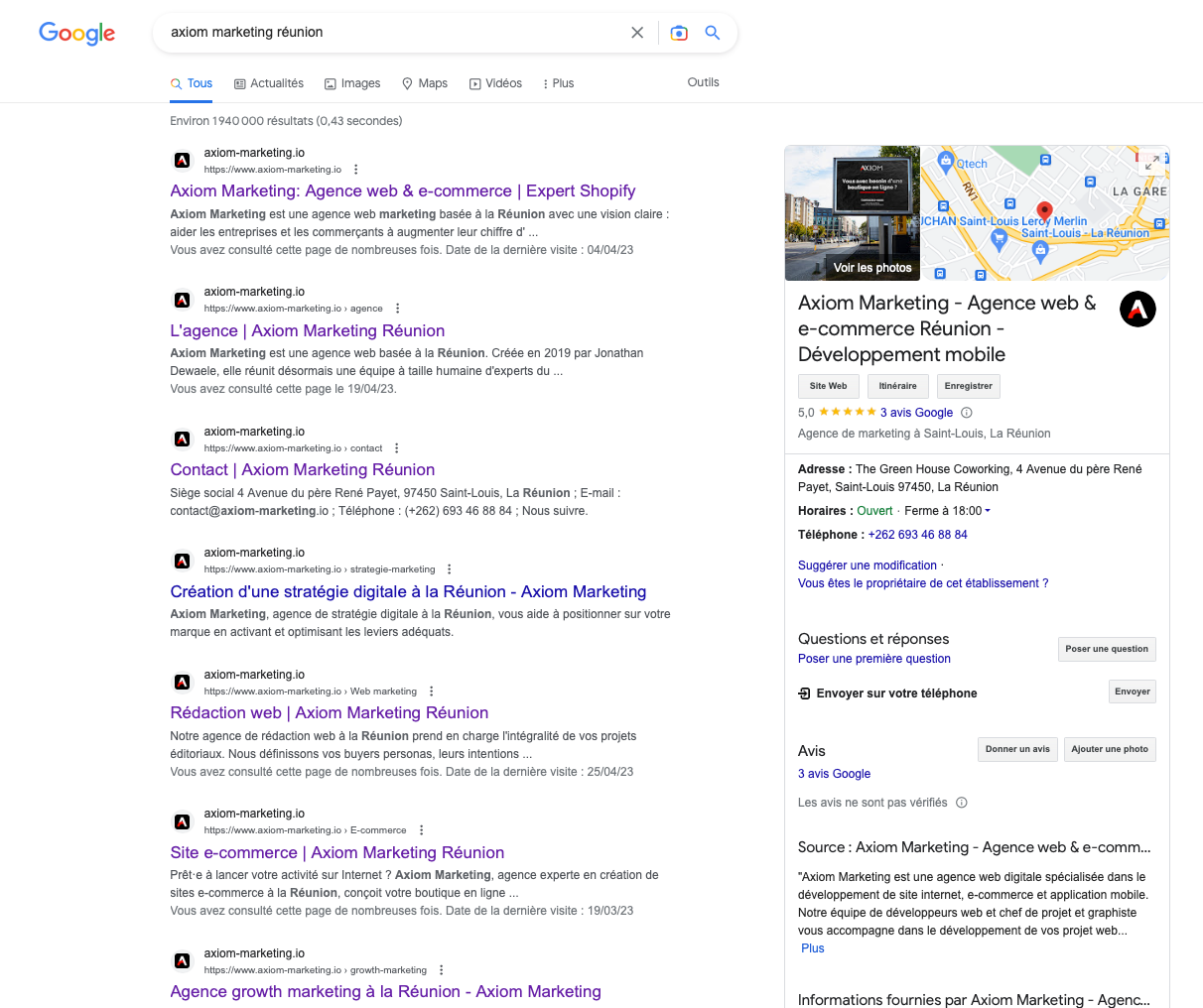Click Donner un avis button
Viewport: 1203px width, 1008px height.
[1017, 749]
